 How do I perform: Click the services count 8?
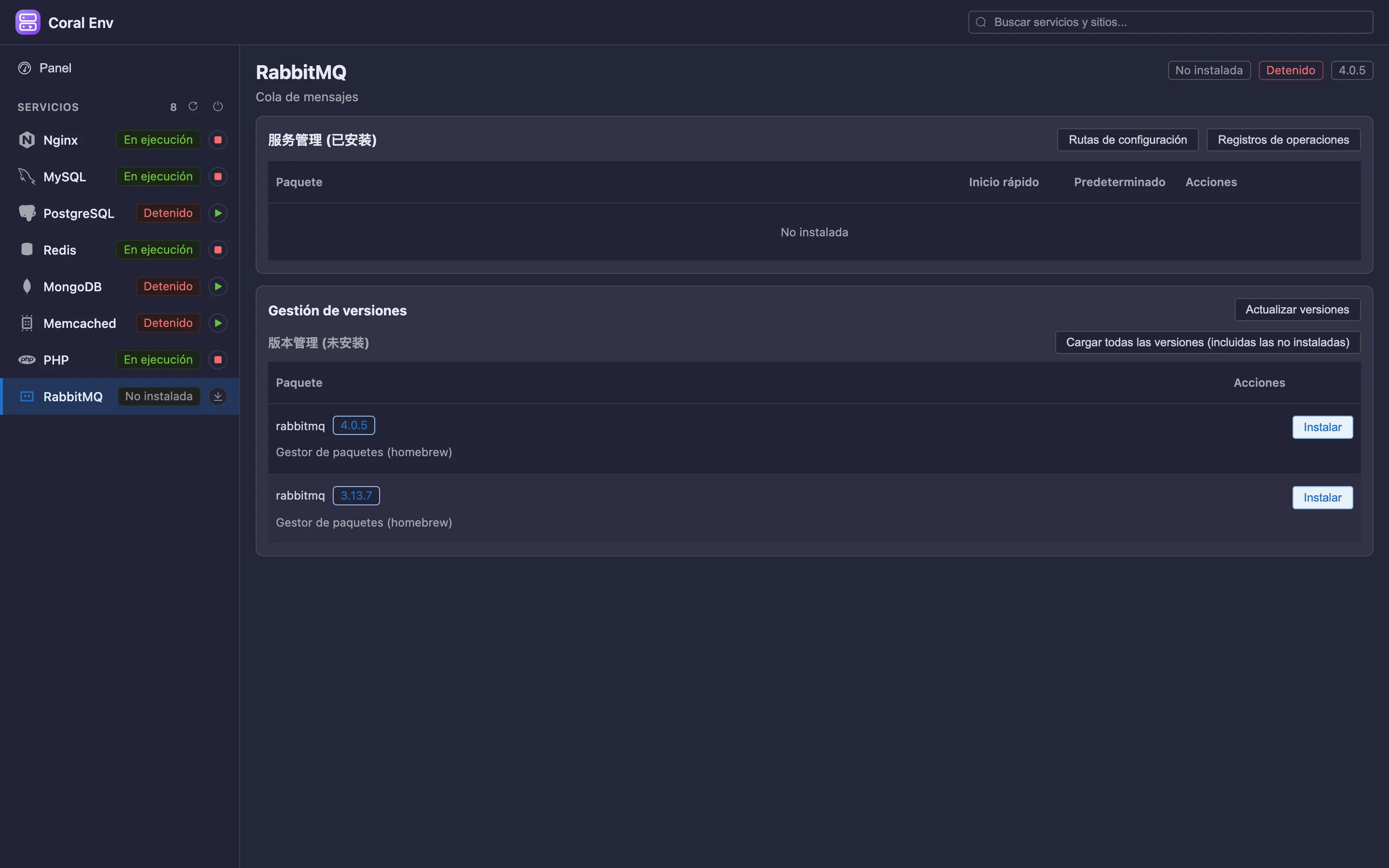point(173,108)
